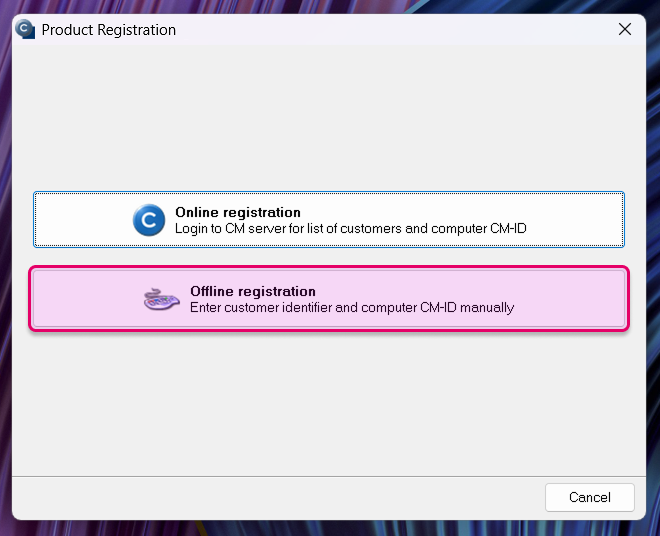Click blank space left of keyboard icon

point(88,299)
